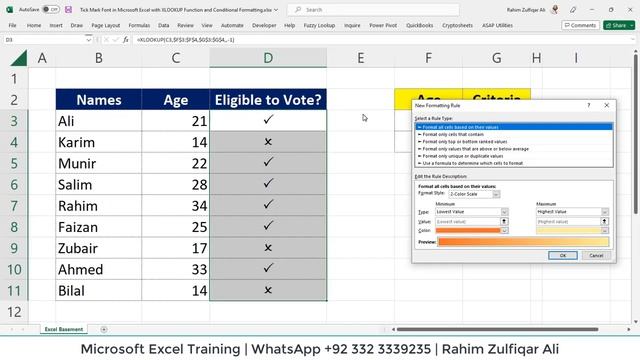Switch to the Developer ribbon tab
The width and height of the screenshot is (640, 360).
coord(264,25)
